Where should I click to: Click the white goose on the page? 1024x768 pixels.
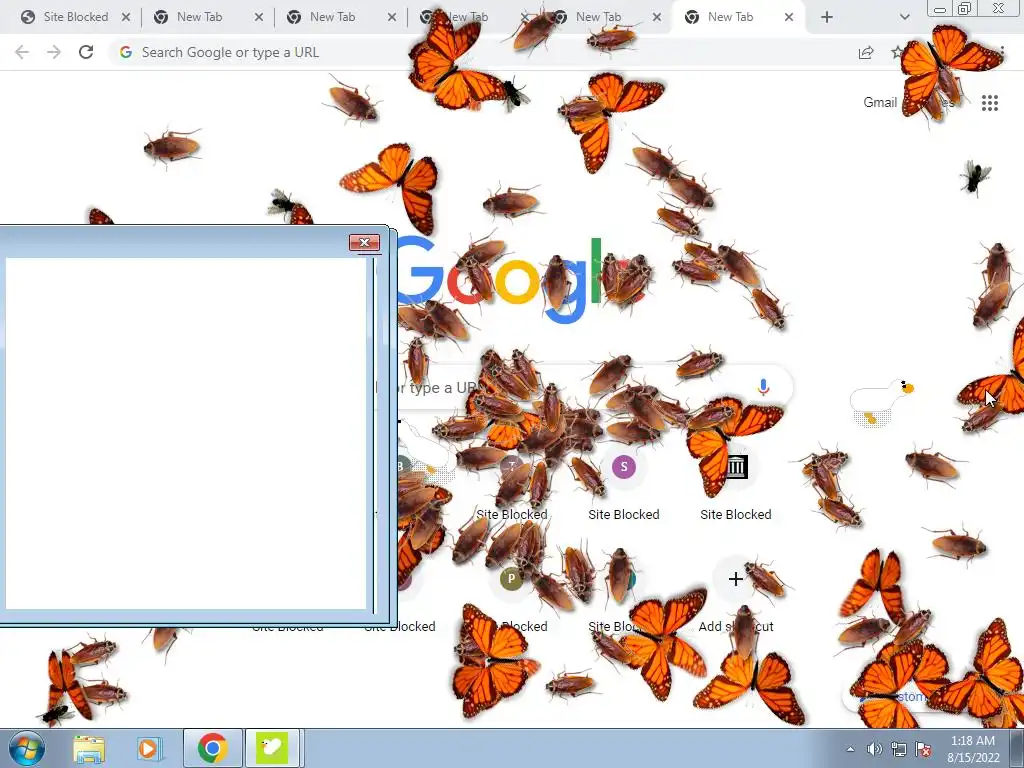[x=882, y=404]
